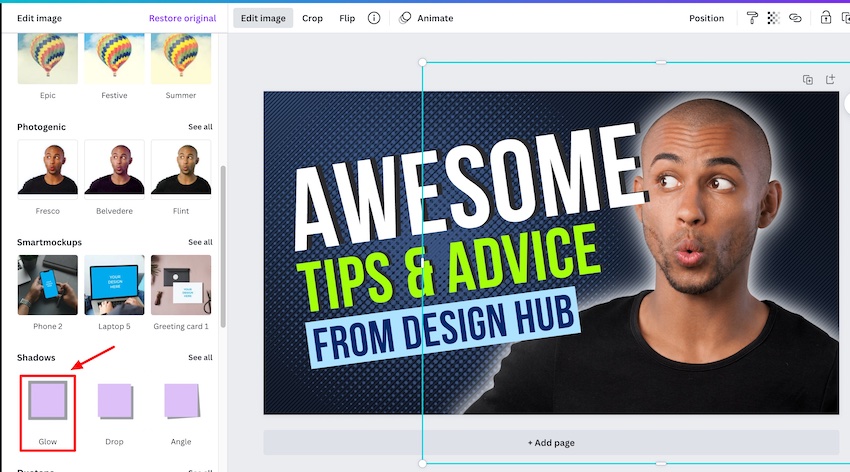
Task: Select the Crop option
Action: [312, 18]
